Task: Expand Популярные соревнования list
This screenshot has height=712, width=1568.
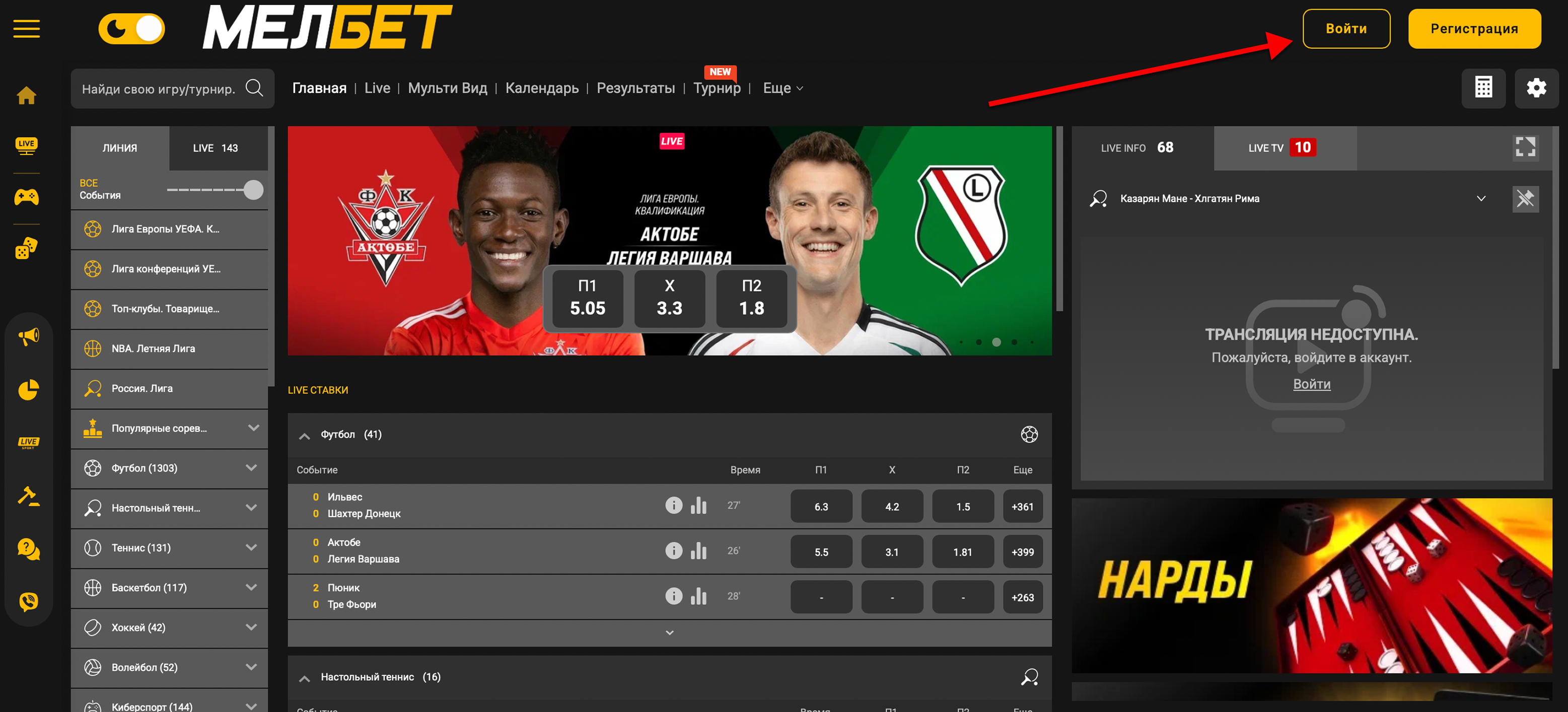Action: [254, 428]
